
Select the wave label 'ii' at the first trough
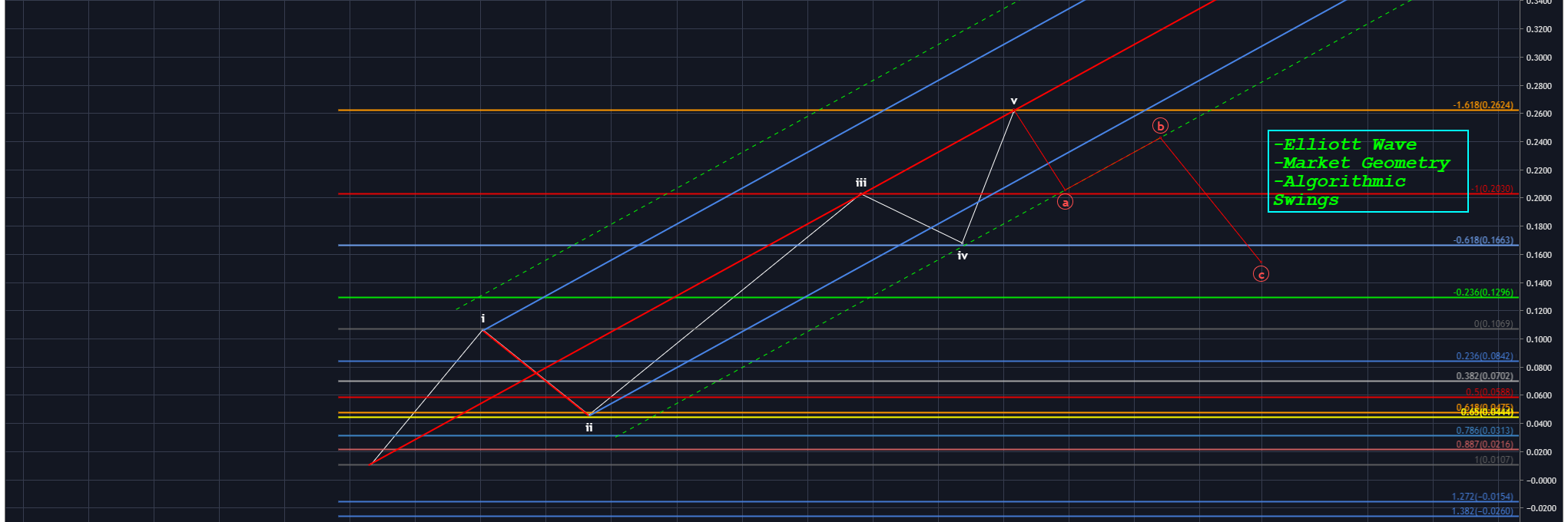click(589, 428)
